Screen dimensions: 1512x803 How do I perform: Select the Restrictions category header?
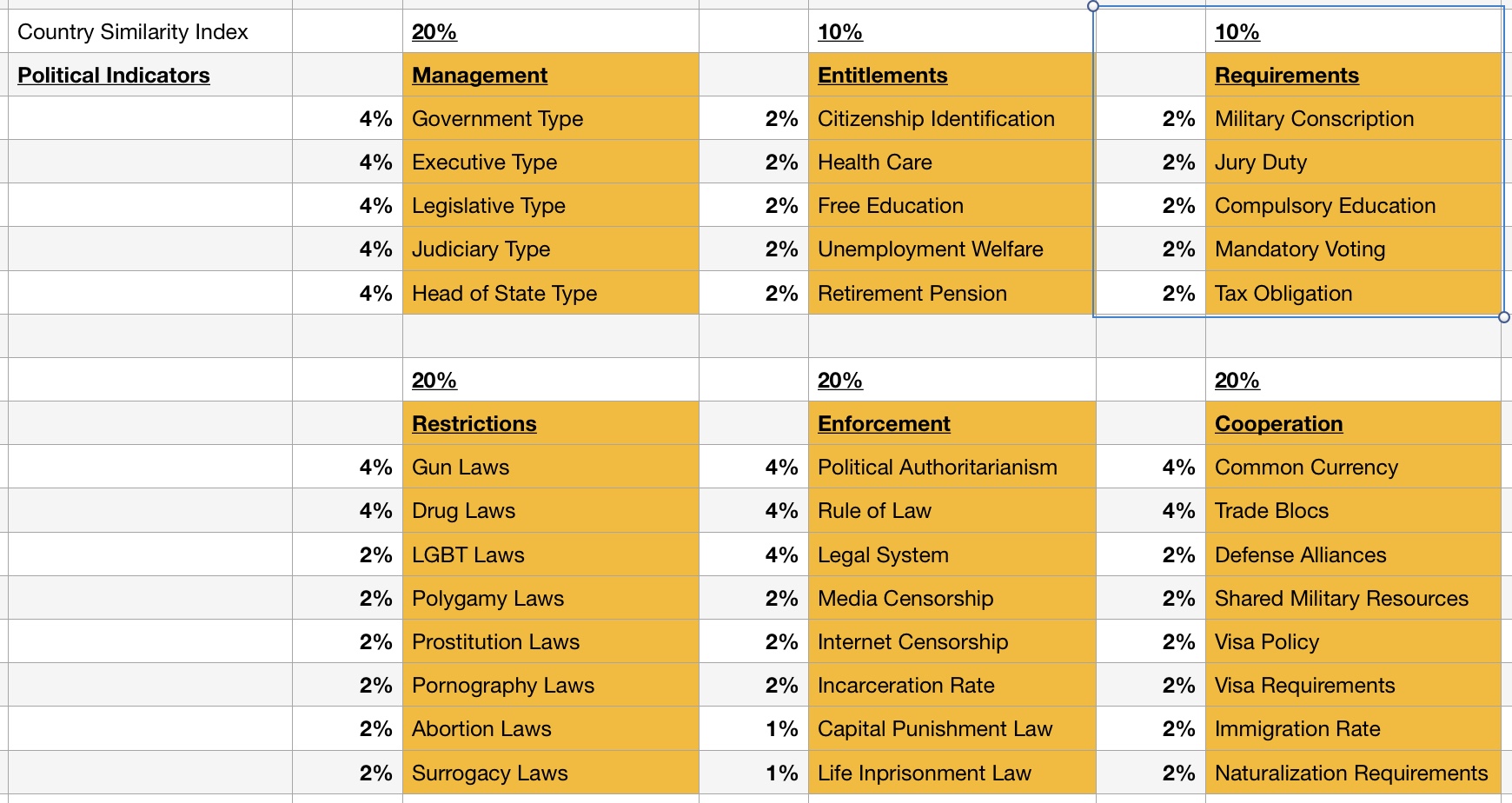(x=474, y=423)
